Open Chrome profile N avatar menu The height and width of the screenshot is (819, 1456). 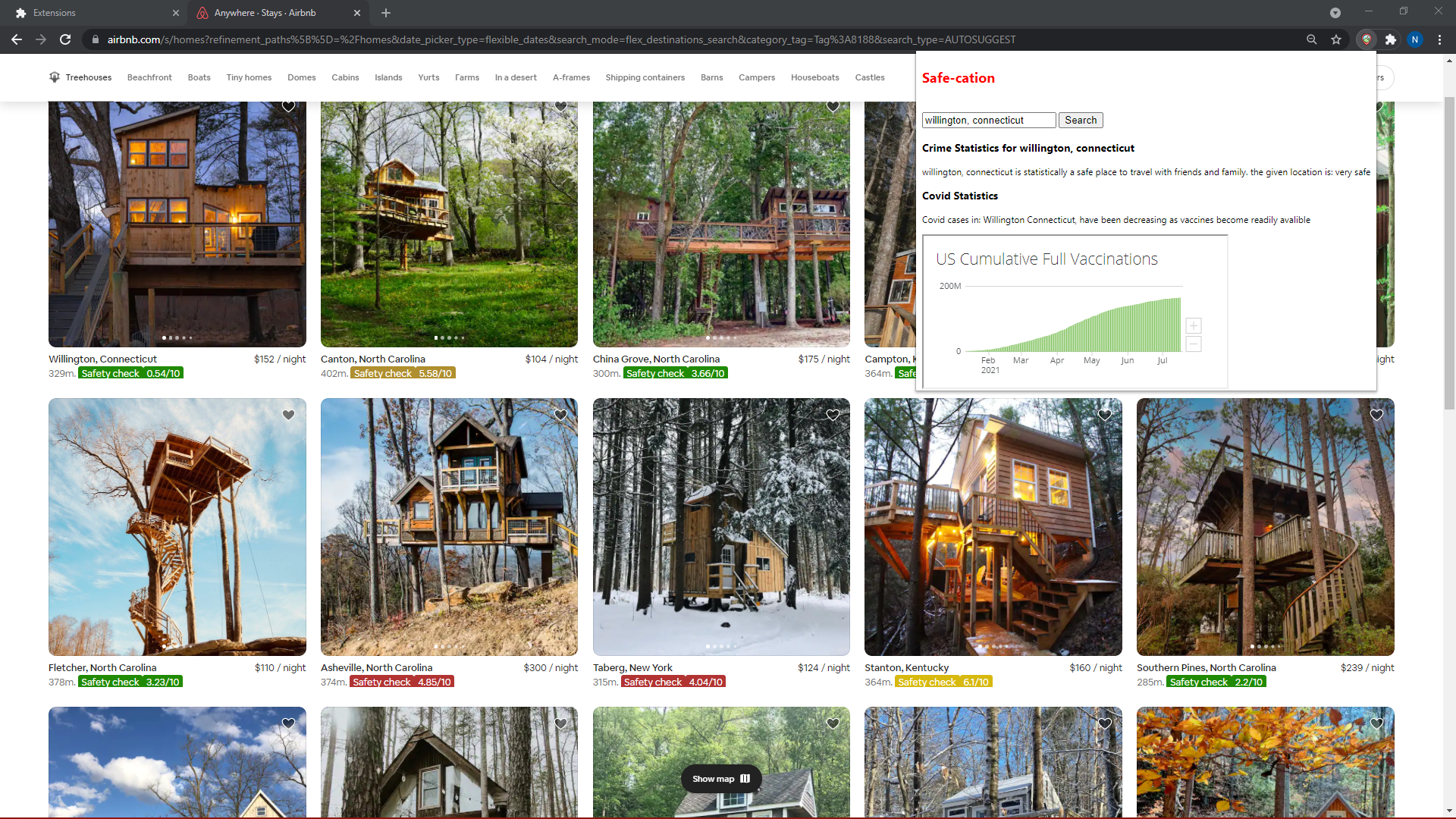click(x=1415, y=39)
